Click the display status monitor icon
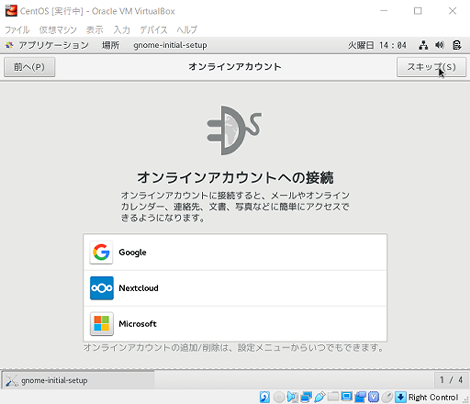This screenshot has height=404, width=470. [347, 397]
